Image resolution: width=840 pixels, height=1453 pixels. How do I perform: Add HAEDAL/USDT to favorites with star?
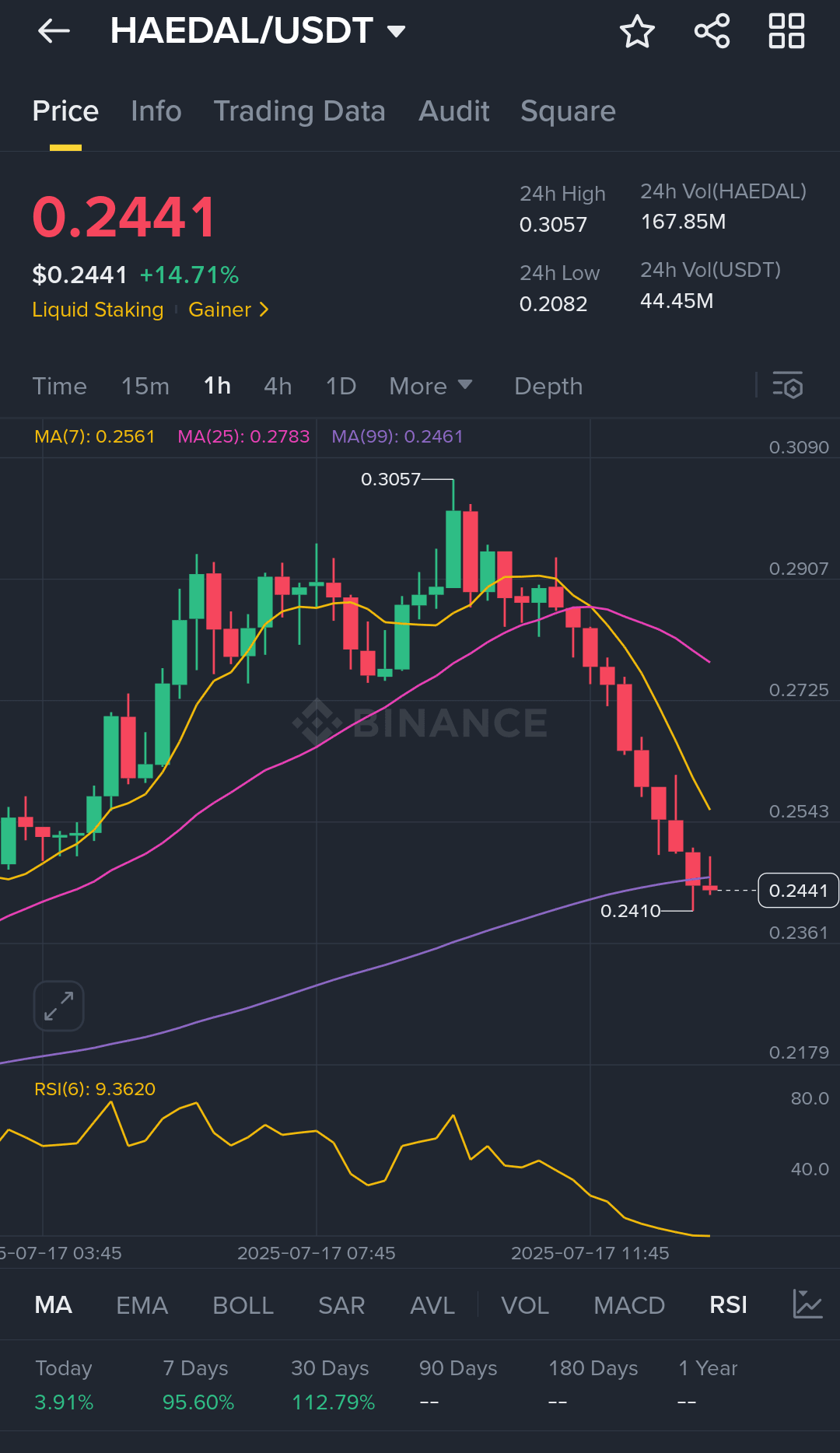pyautogui.click(x=637, y=31)
